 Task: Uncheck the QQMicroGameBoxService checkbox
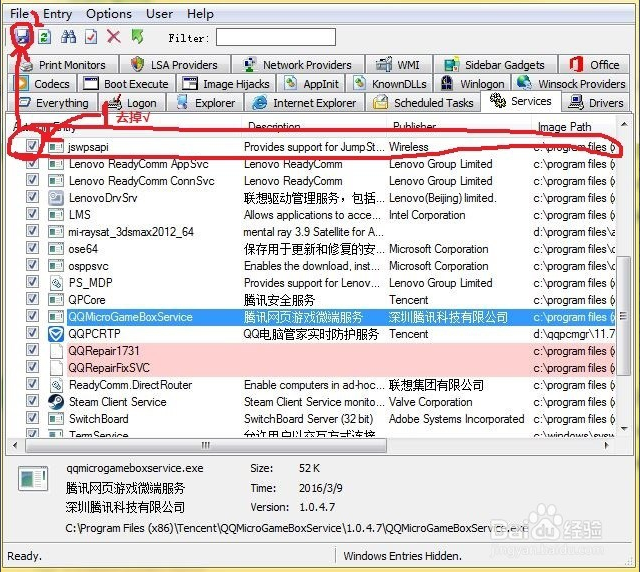pos(32,316)
